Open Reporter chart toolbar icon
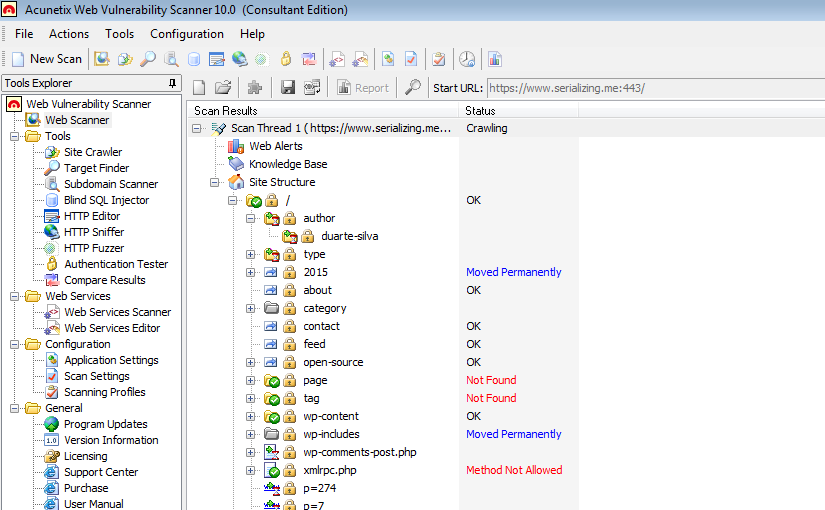Viewport: 825px width, 510px height. 495,59
